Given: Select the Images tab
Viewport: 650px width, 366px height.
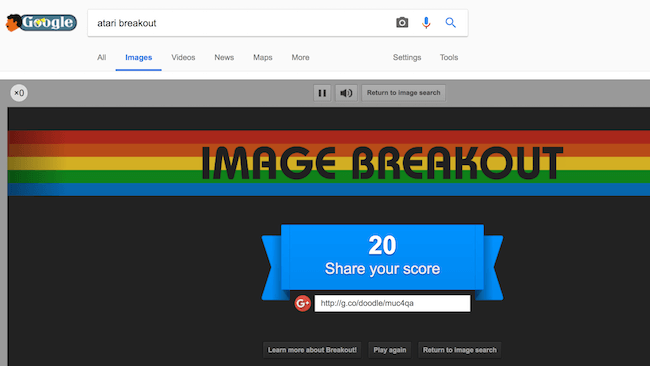Looking at the screenshot, I should coord(138,58).
